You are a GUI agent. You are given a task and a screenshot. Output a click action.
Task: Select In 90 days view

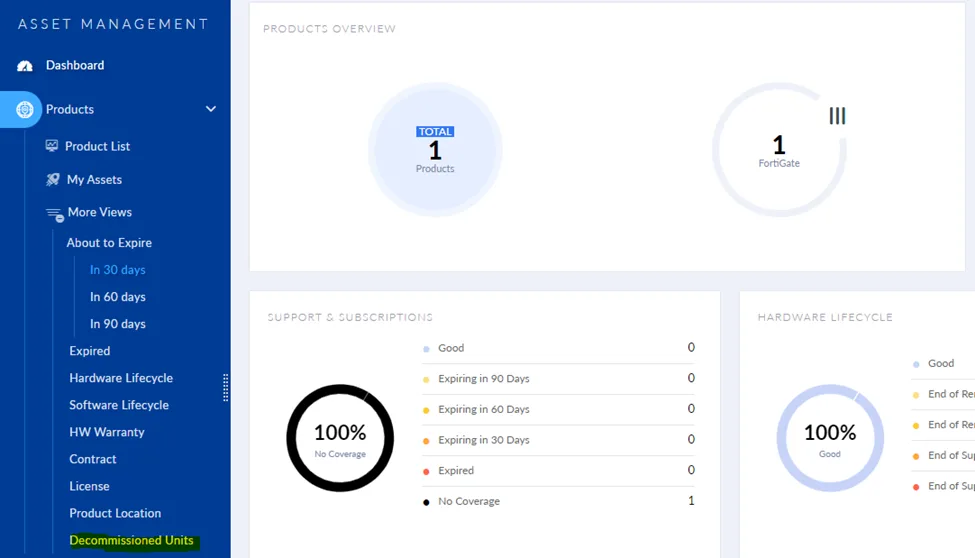pos(117,324)
